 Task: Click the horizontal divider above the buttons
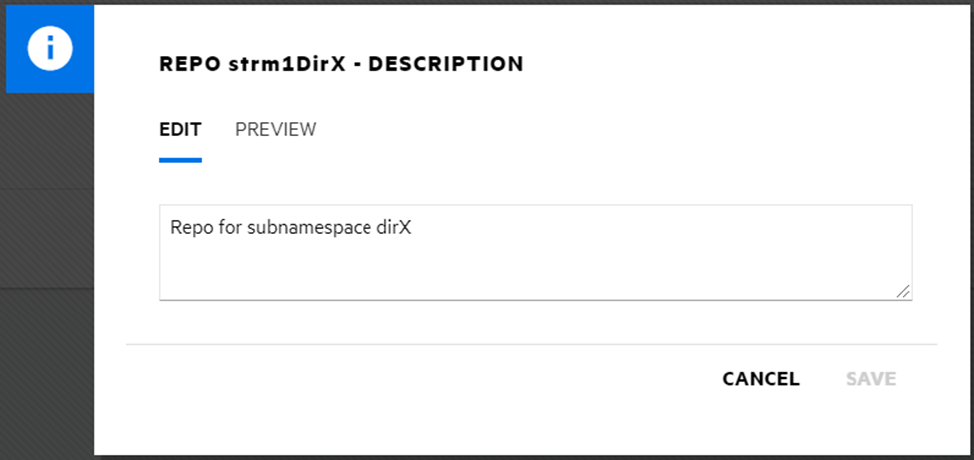(530, 344)
